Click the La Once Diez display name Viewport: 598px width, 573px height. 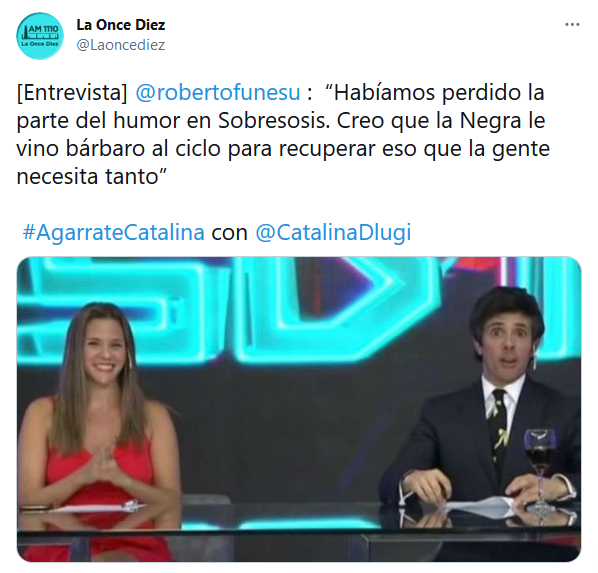click(x=121, y=25)
